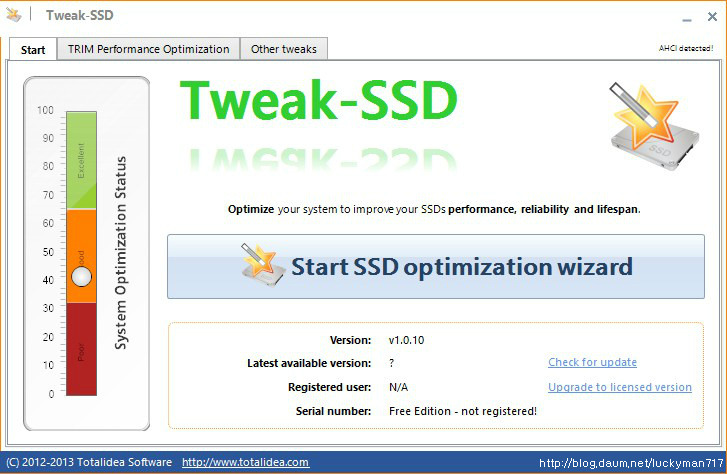Image resolution: width=727 pixels, height=474 pixels.
Task: Click the latest version value '?'
Action: point(392,363)
